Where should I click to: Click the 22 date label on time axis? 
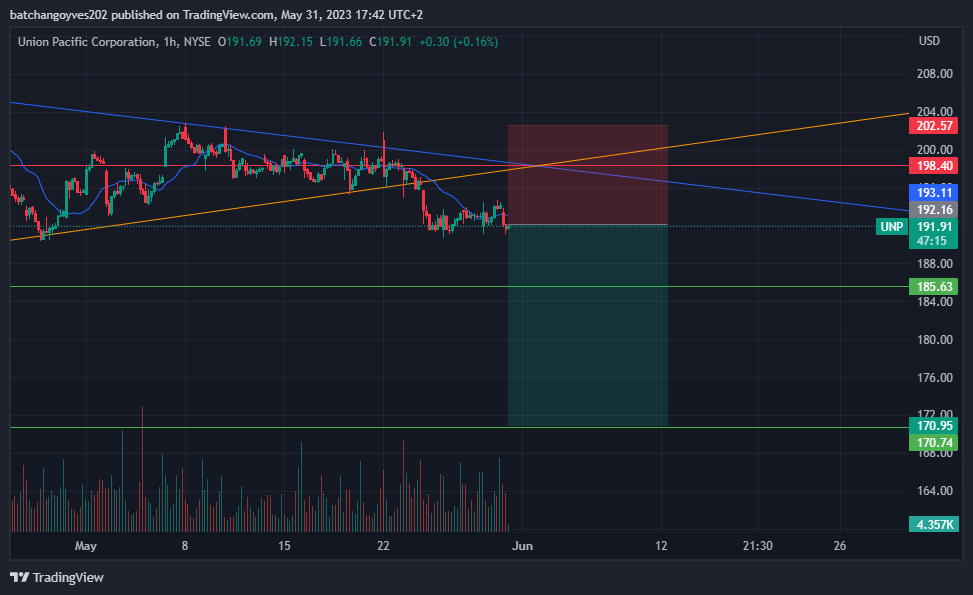(x=383, y=546)
